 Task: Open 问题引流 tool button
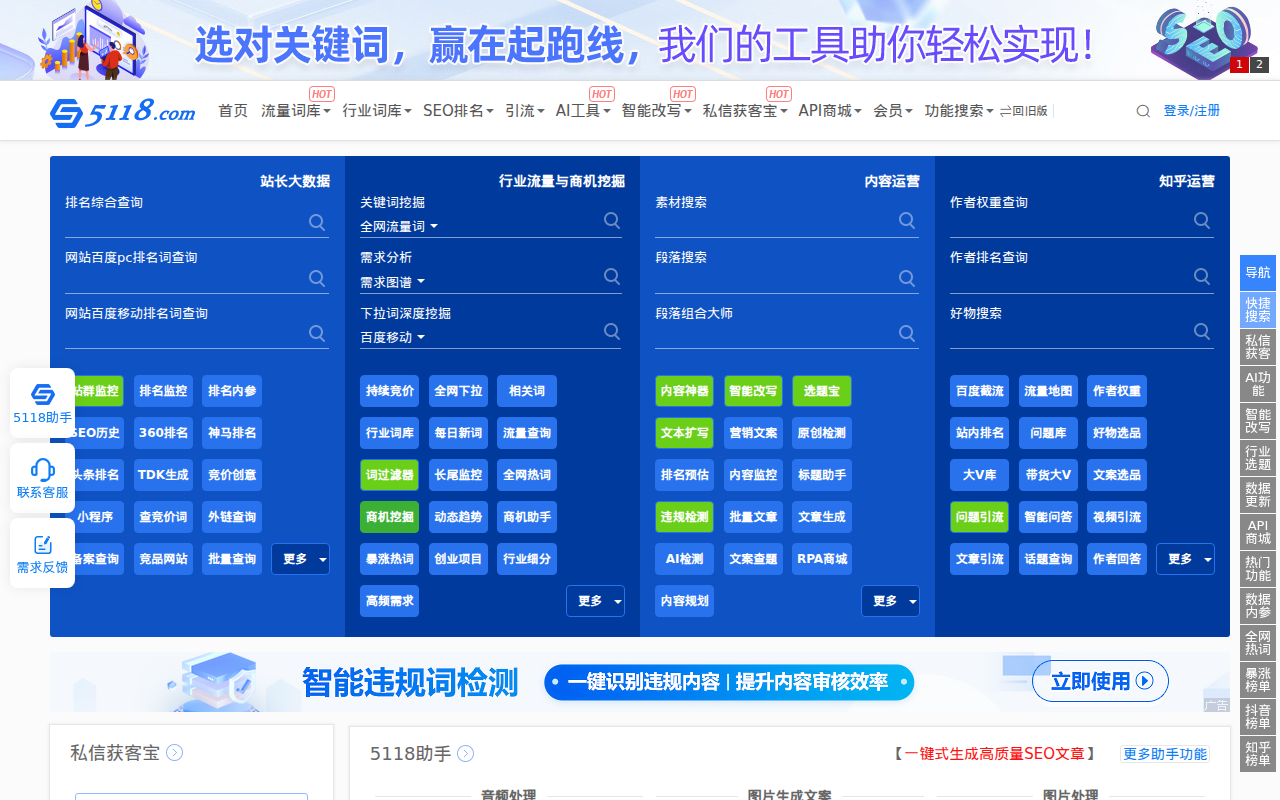(979, 517)
